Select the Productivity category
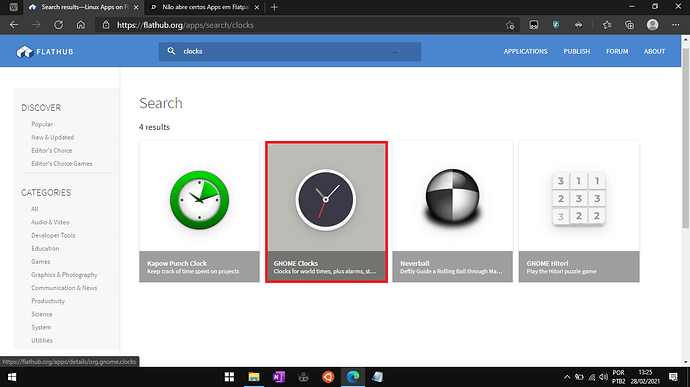 (48, 301)
